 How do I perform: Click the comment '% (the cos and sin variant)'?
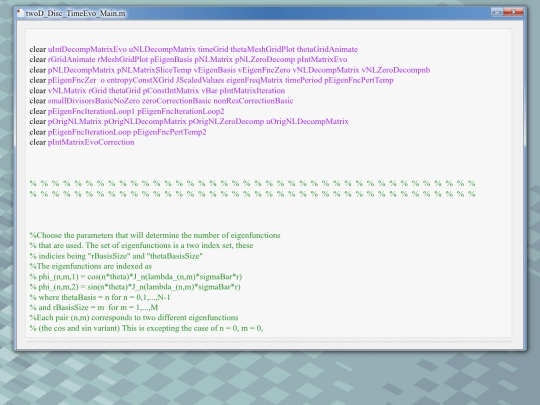[x=146, y=328]
